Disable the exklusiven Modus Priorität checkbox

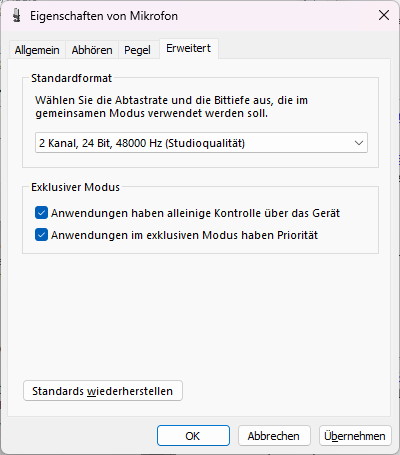[41, 235]
